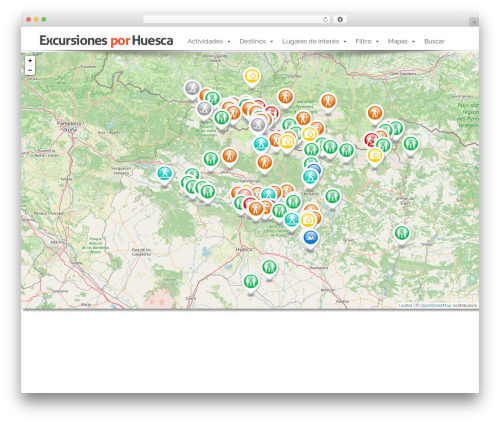Screen dimensions: 500x423
Task: Expand the dropdown arrow beside Actividades
Action: point(229,42)
